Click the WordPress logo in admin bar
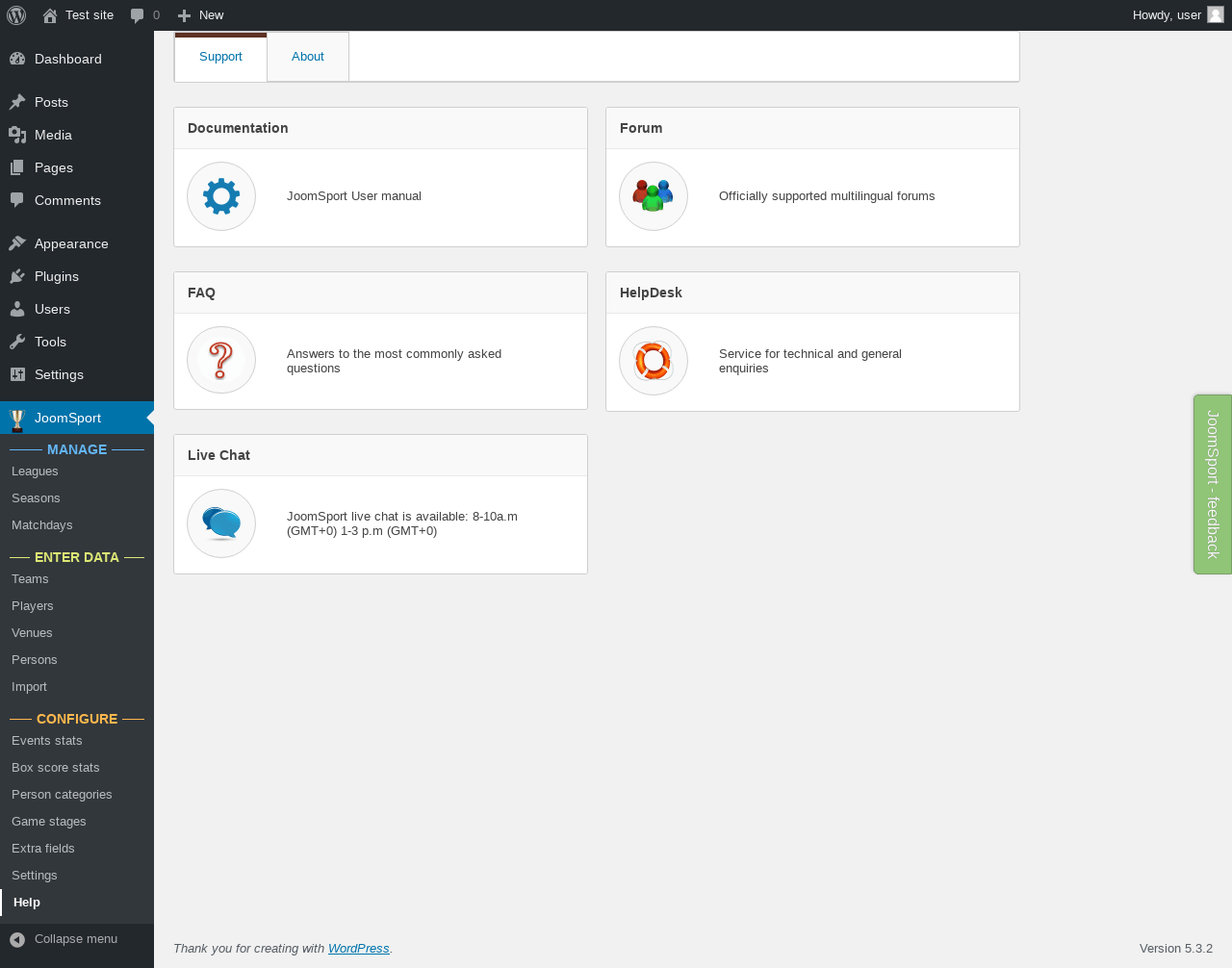The width and height of the screenshot is (1232, 968). [x=16, y=15]
